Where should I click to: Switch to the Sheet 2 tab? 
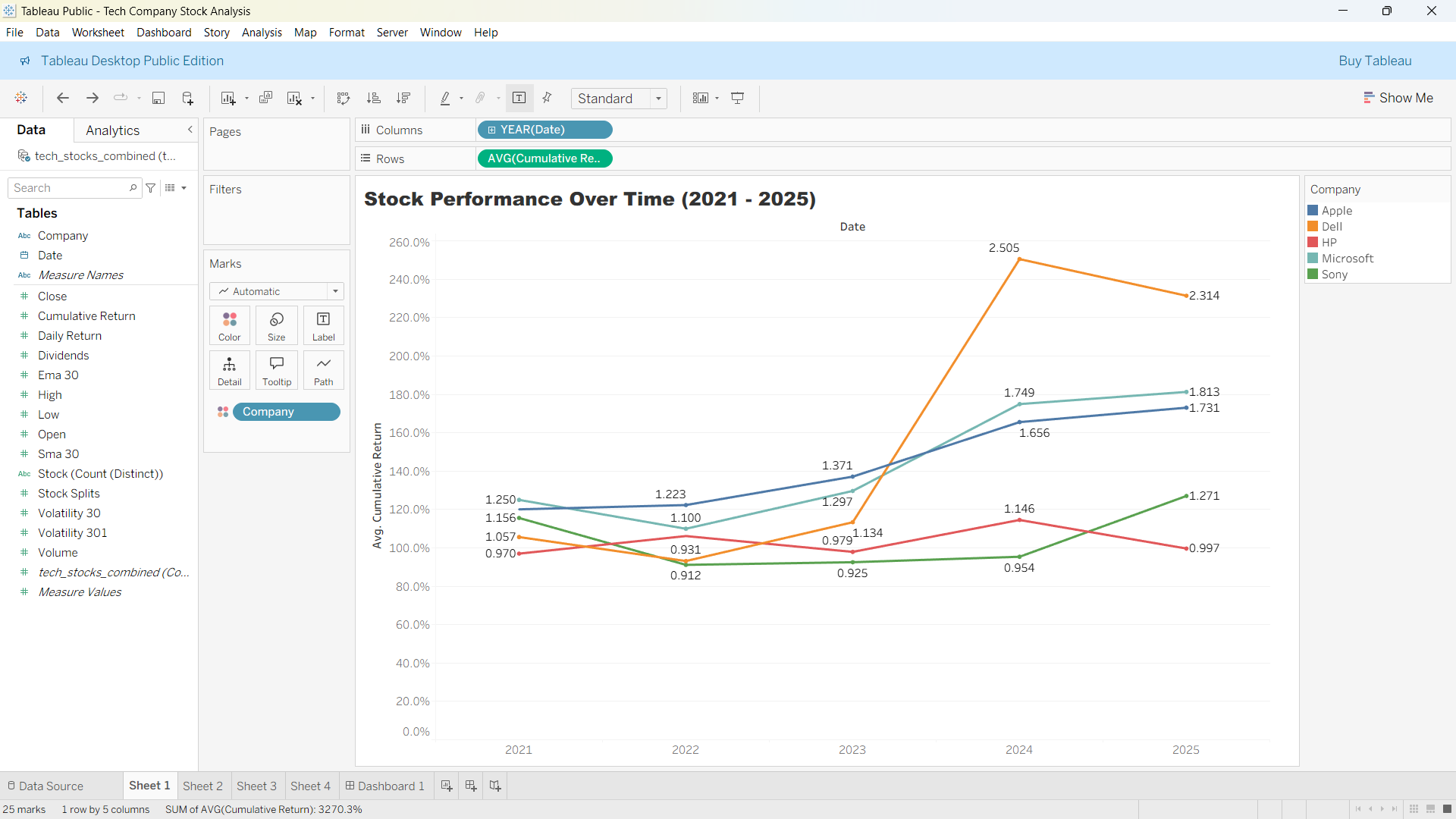pos(202,786)
